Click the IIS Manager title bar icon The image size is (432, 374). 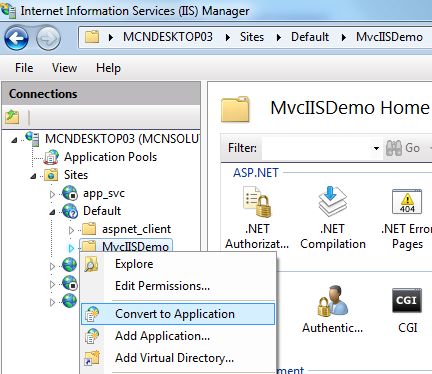coord(8,11)
